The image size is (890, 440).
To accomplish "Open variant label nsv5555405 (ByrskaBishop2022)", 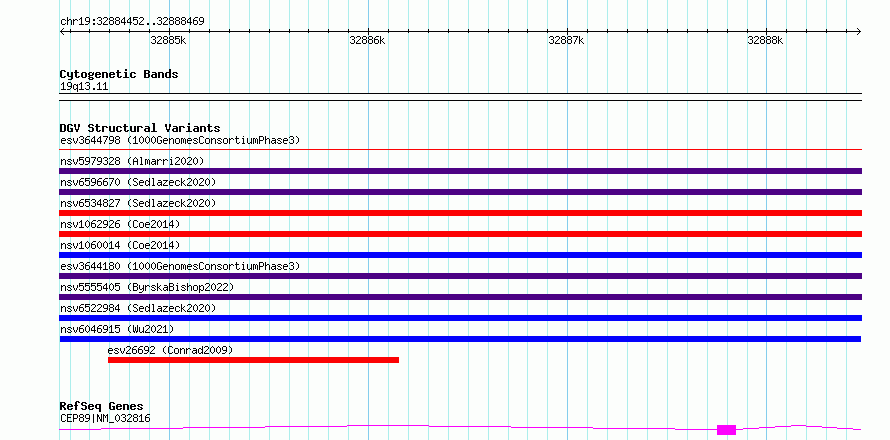I will pyautogui.click(x=147, y=287).
